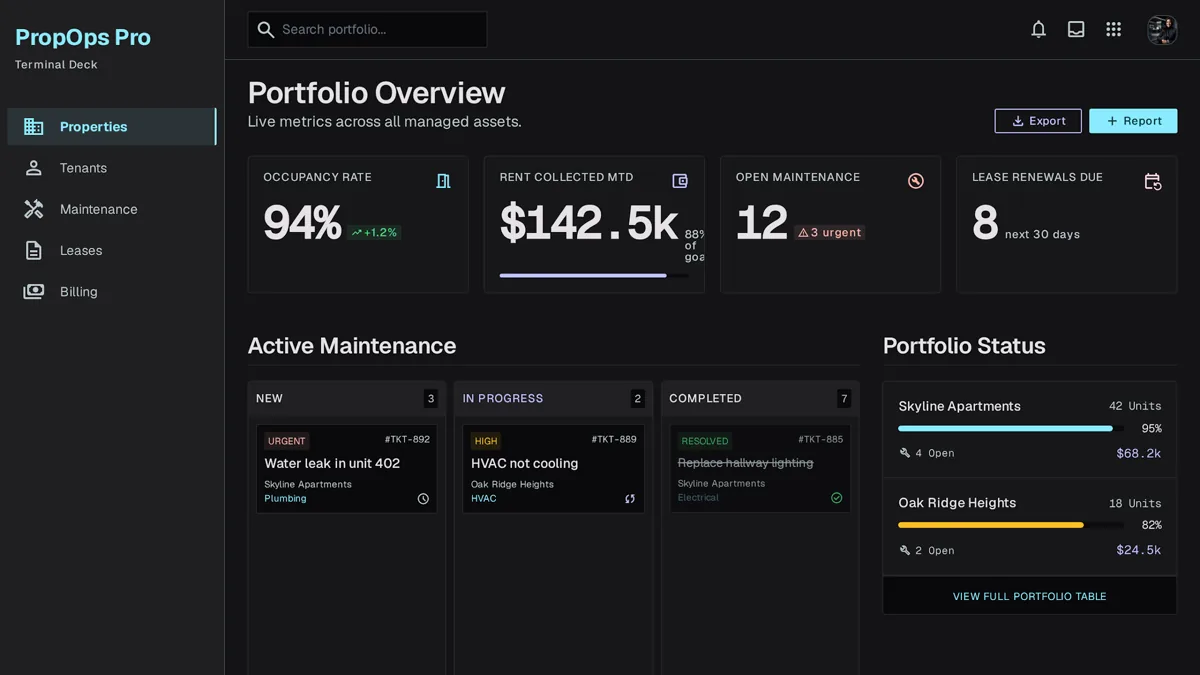This screenshot has width=1200, height=675.
Task: Click the trending arrow in +1.2% badge
Action: point(357,233)
